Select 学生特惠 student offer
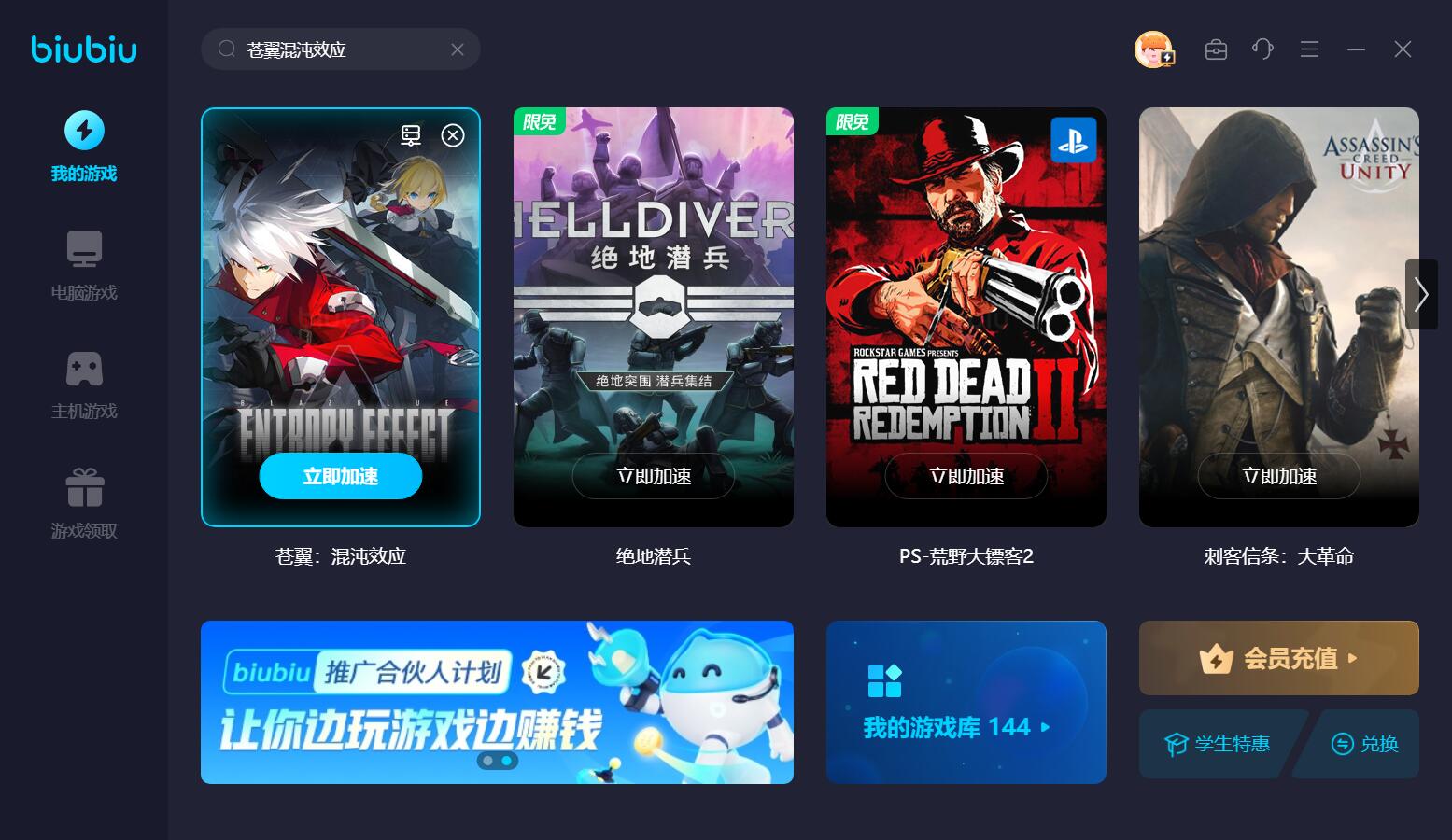This screenshot has height=840, width=1452. pos(1218,744)
